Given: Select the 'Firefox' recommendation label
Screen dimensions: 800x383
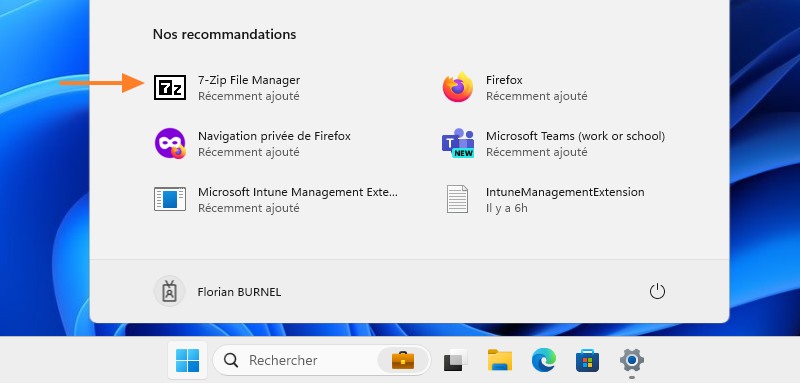Looking at the screenshot, I should coord(504,80).
